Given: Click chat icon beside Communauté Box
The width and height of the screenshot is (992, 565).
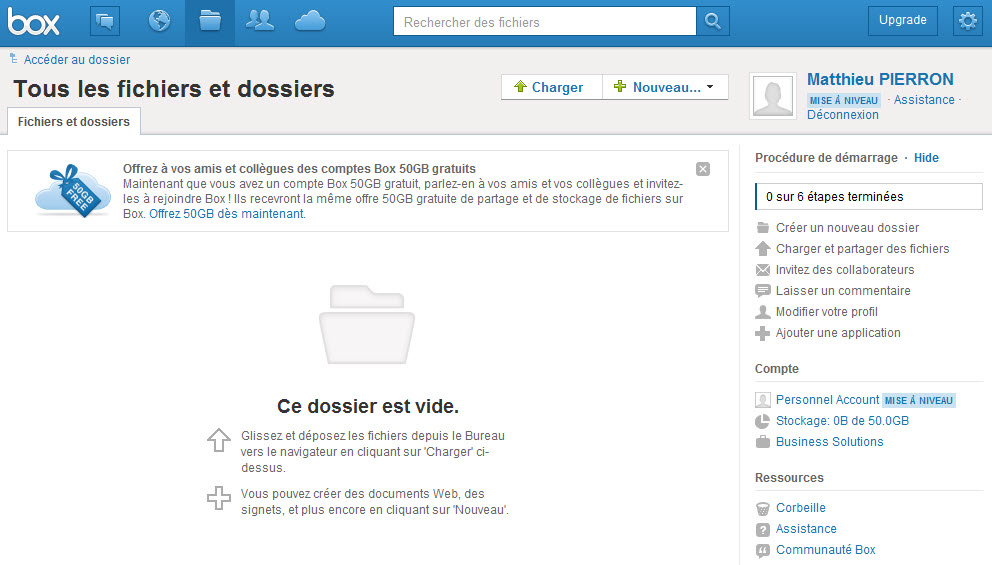Looking at the screenshot, I should click(x=763, y=550).
